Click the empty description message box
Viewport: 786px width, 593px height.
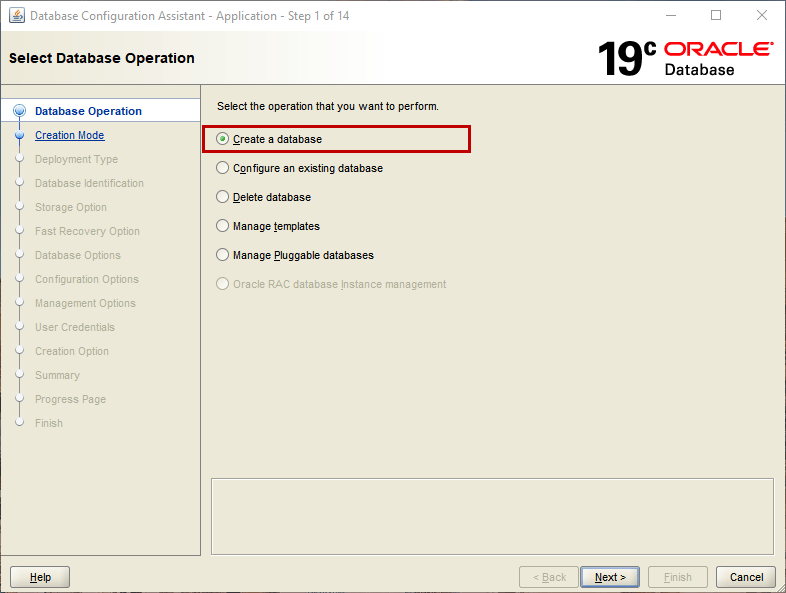click(x=492, y=516)
